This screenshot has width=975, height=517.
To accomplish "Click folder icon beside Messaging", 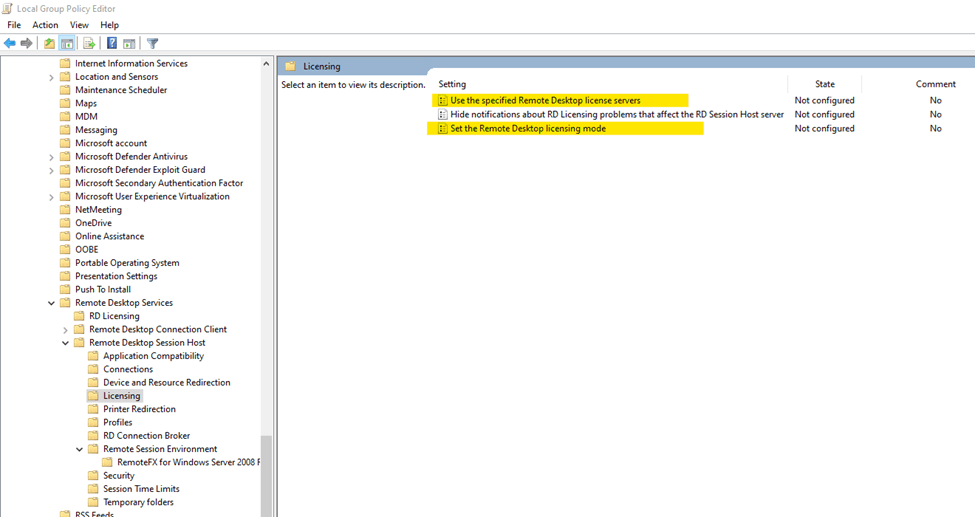I will [65, 130].
